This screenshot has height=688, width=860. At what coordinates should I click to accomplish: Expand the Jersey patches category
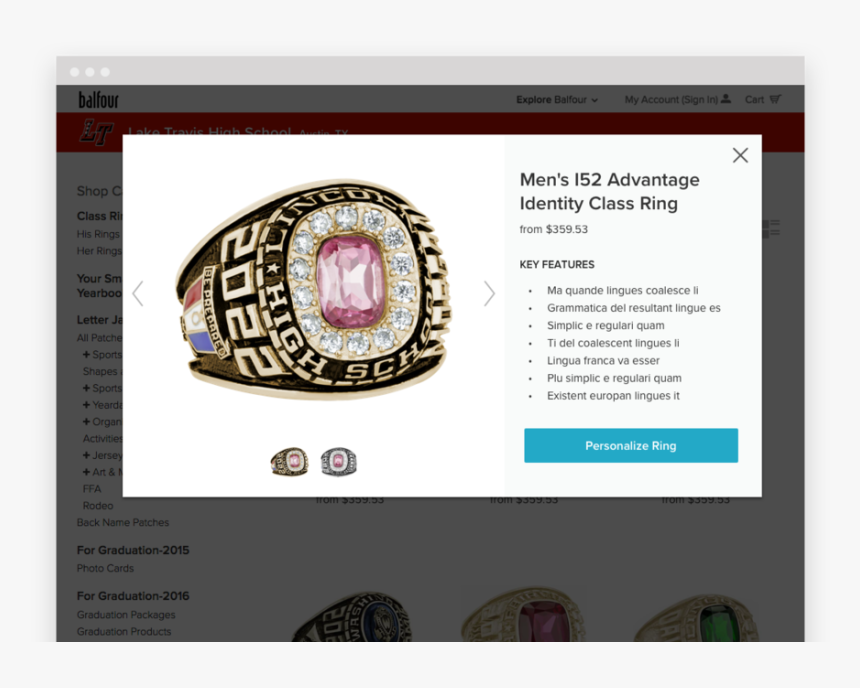point(102,455)
